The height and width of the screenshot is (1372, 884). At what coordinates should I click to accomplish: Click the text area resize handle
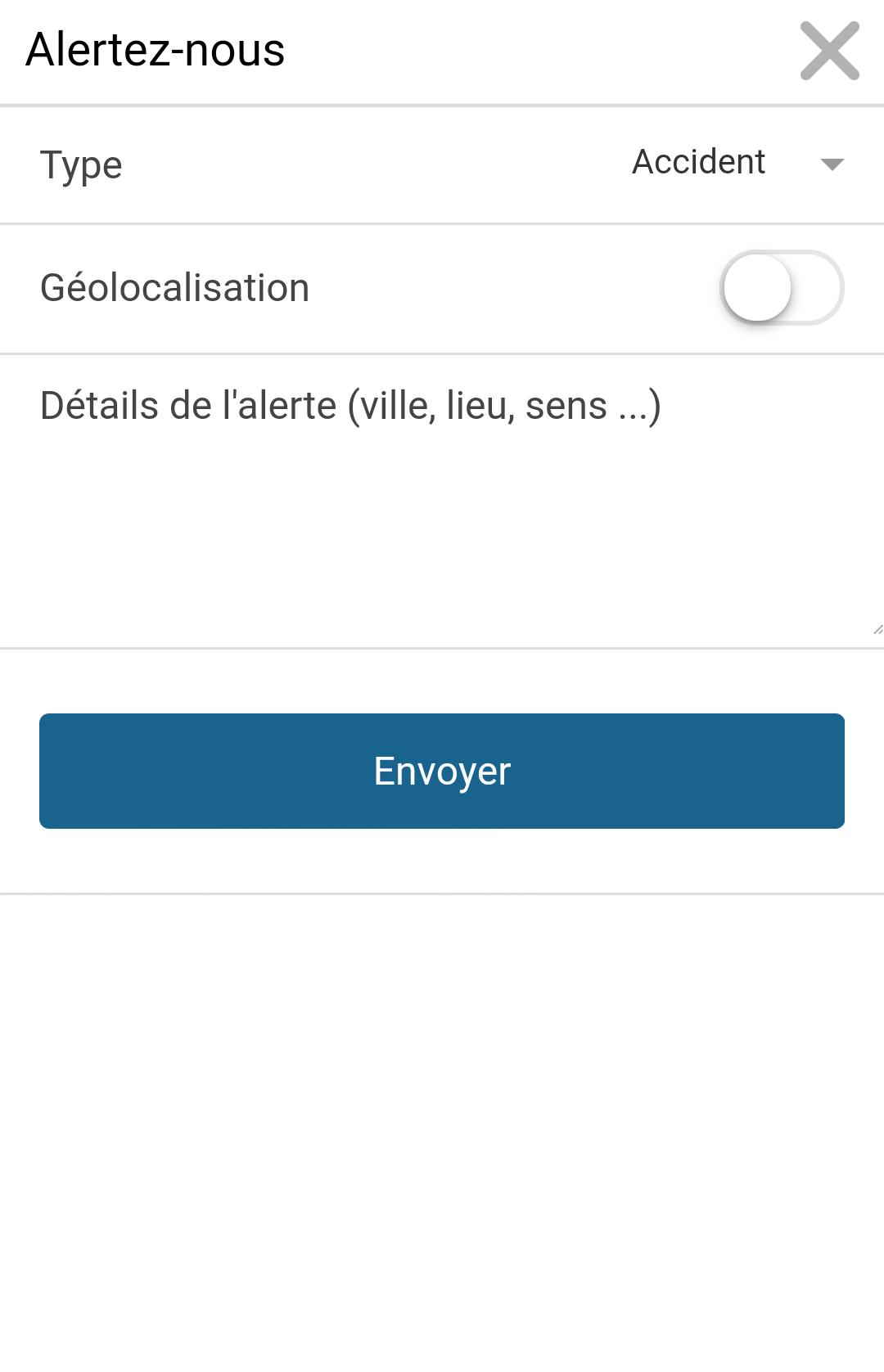coord(877,629)
